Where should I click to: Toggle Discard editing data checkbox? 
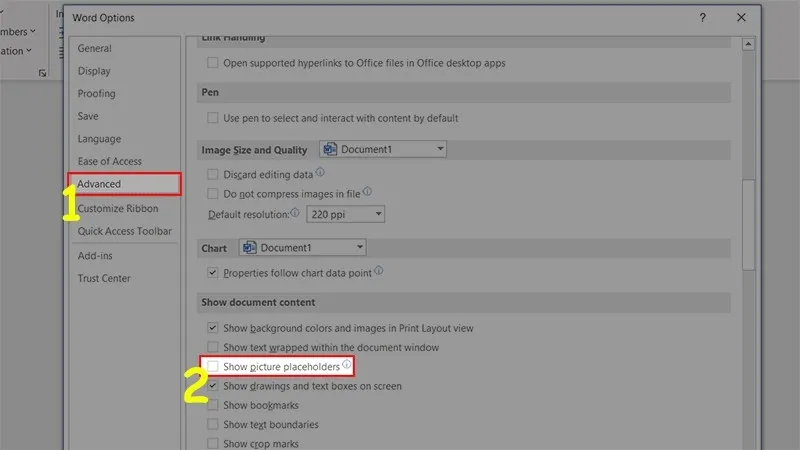212,173
